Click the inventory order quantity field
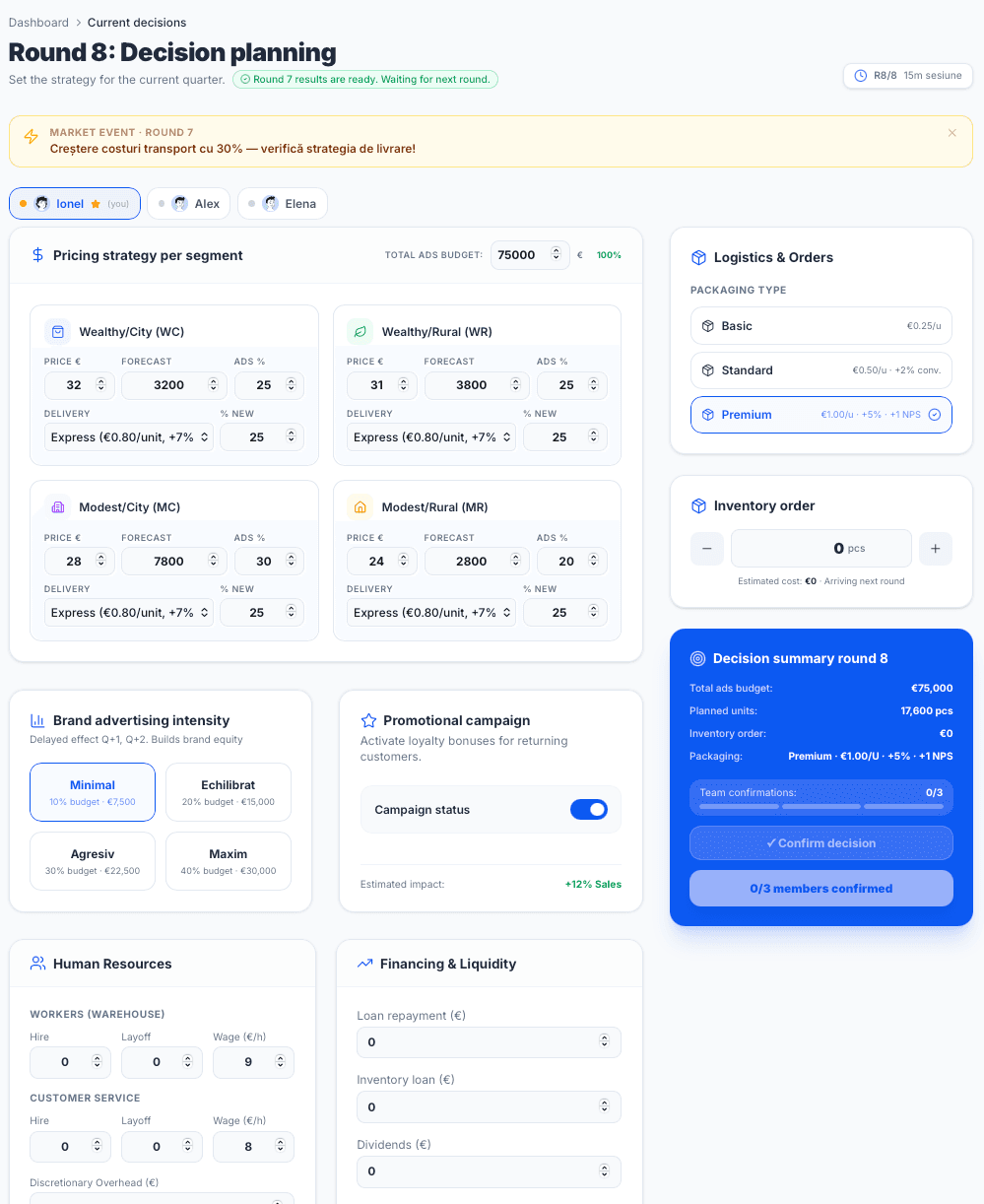Image resolution: width=984 pixels, height=1204 pixels. click(821, 548)
